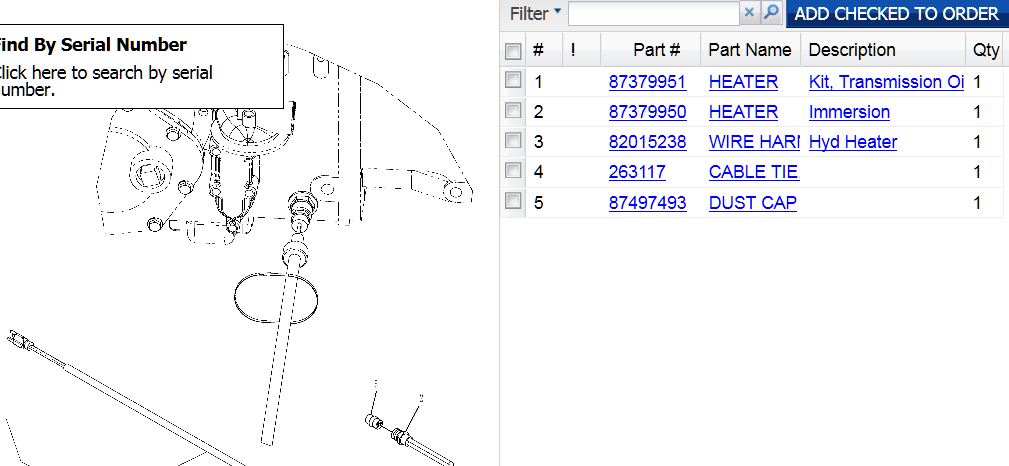The width and height of the screenshot is (1009, 466).
Task: Check the box for item 1
Action: [513, 81]
